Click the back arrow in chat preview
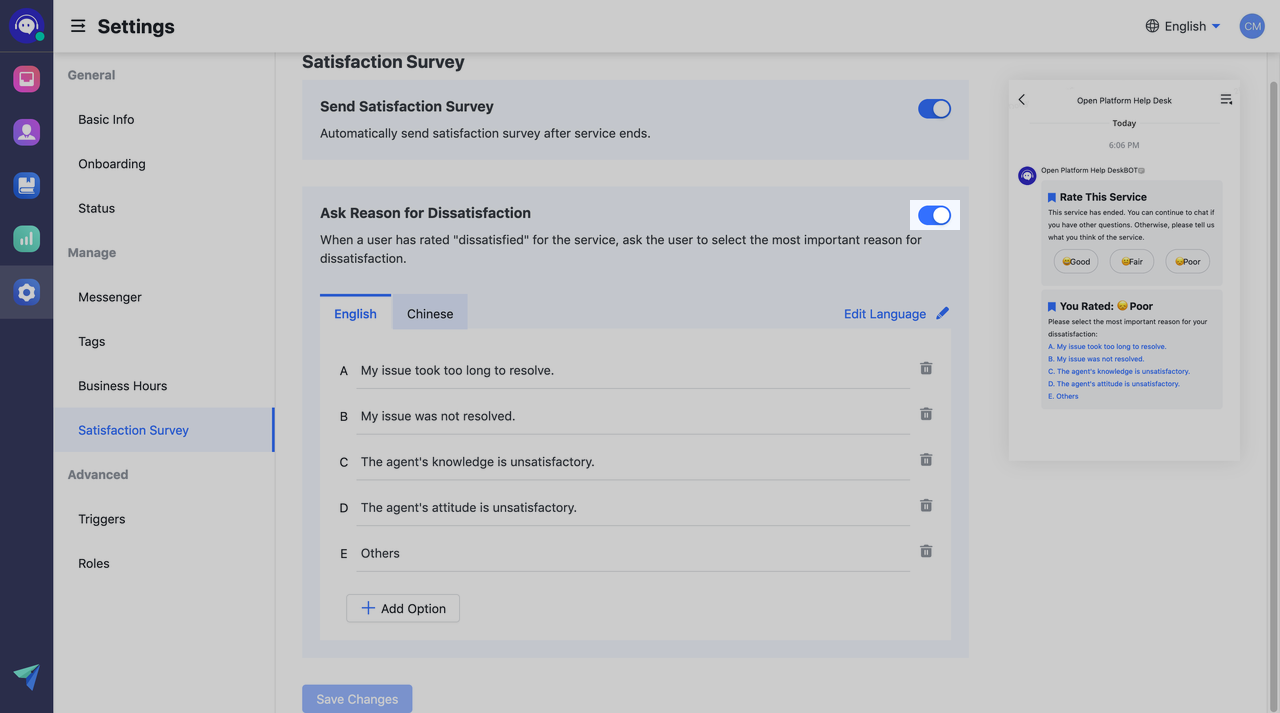The height and width of the screenshot is (713, 1280). (1022, 100)
